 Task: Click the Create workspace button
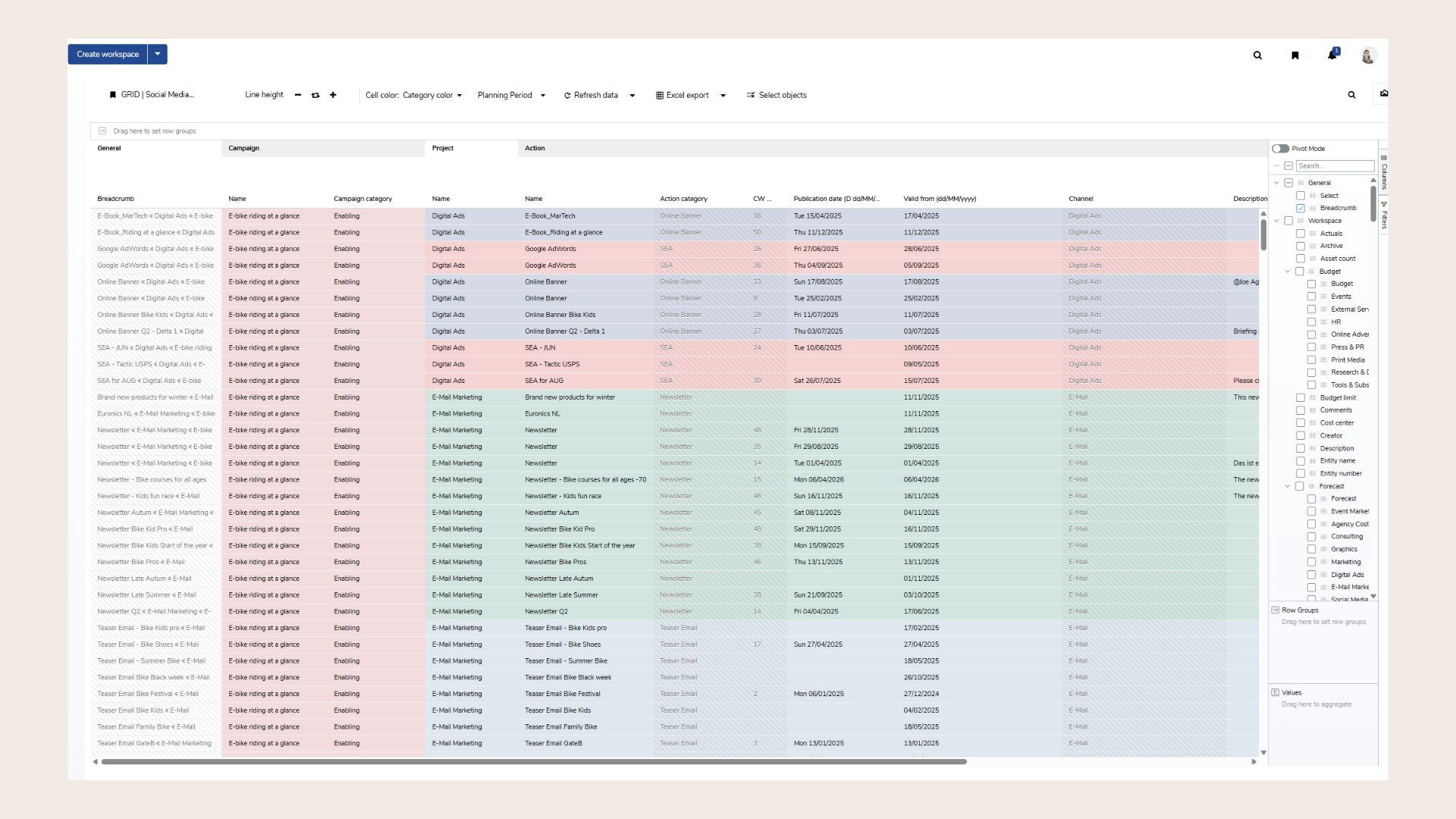click(108, 55)
